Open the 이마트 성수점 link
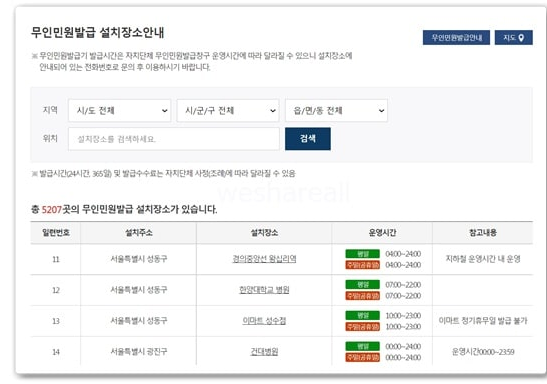 [264, 321]
